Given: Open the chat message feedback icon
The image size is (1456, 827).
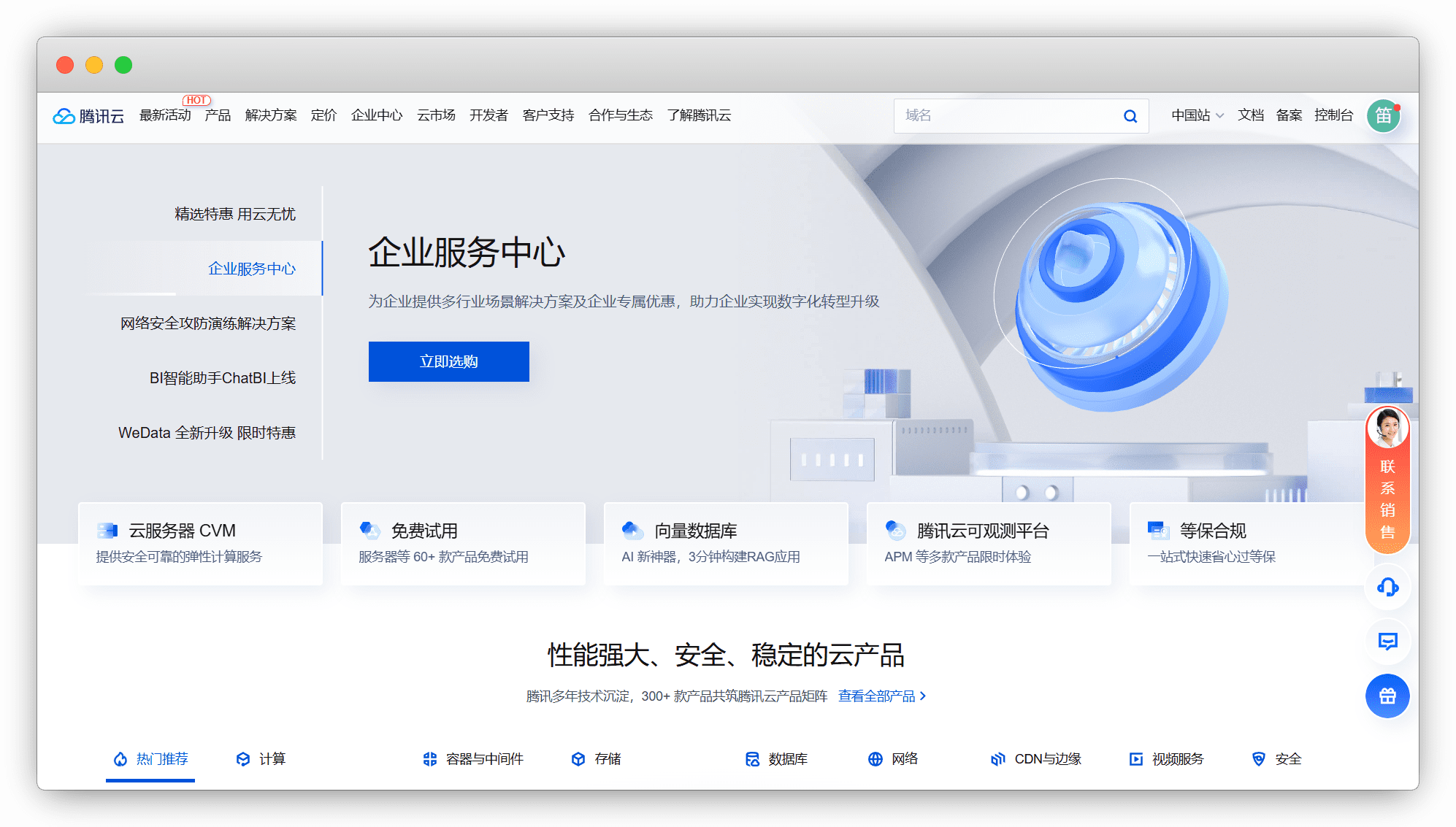Looking at the screenshot, I should tap(1387, 642).
